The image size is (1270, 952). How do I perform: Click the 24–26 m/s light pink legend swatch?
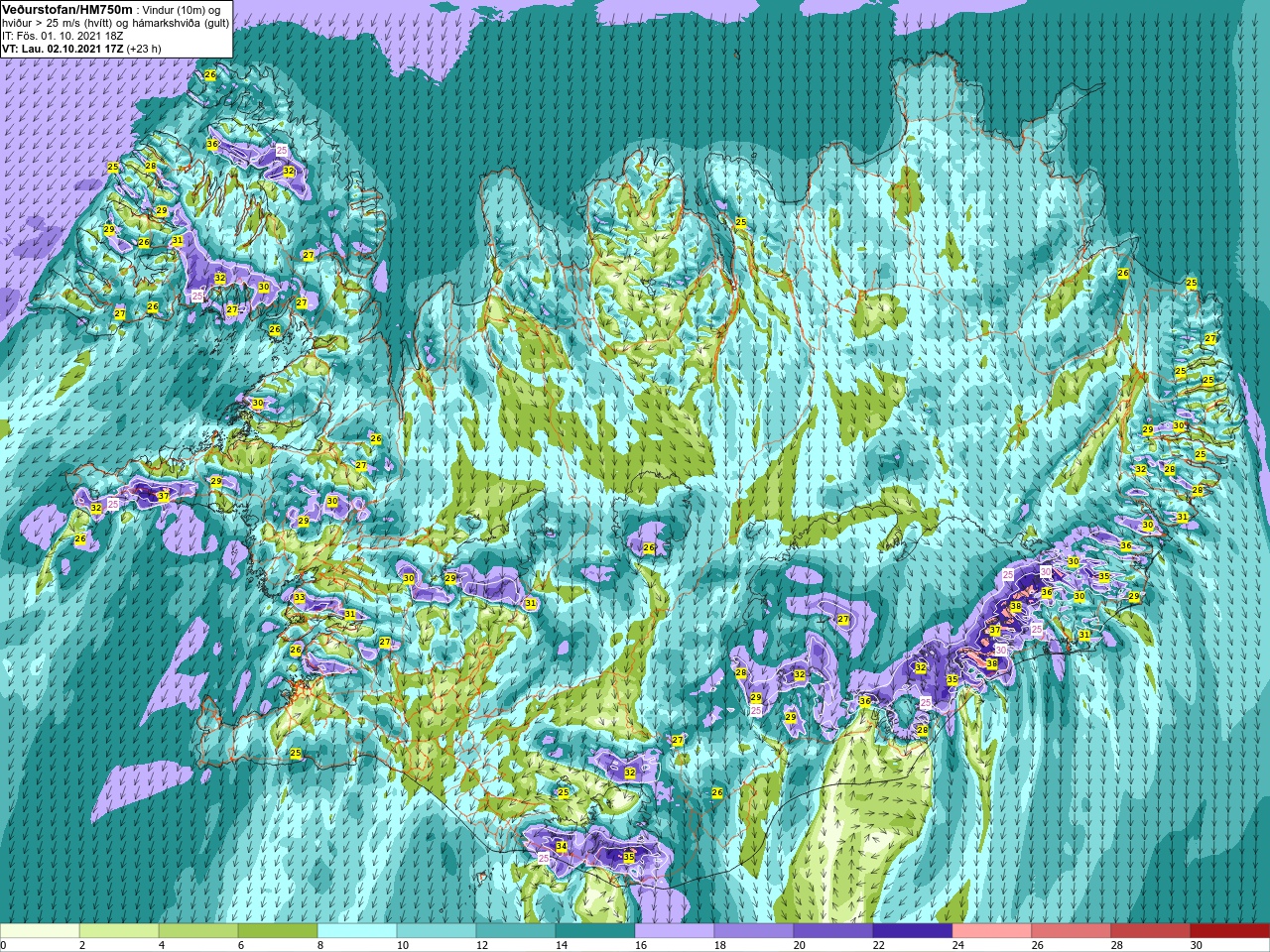(992, 931)
